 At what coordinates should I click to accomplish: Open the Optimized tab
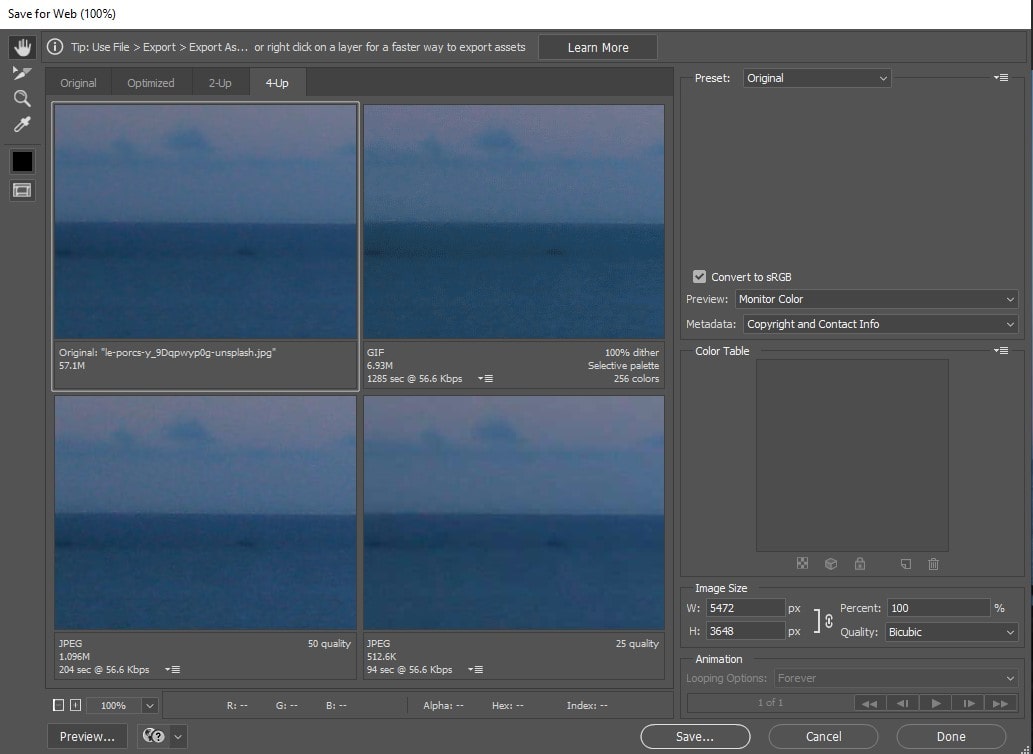[x=150, y=82]
